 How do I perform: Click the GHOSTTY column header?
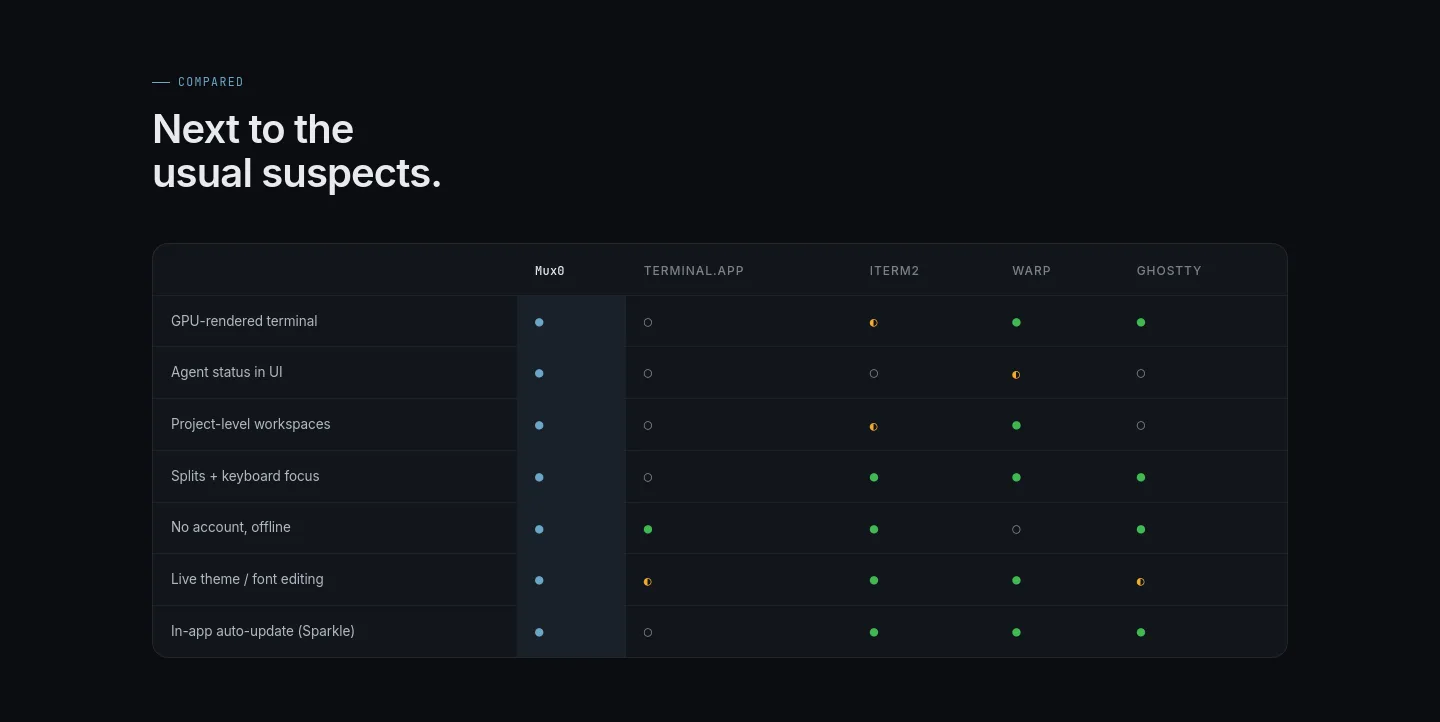pos(1169,271)
